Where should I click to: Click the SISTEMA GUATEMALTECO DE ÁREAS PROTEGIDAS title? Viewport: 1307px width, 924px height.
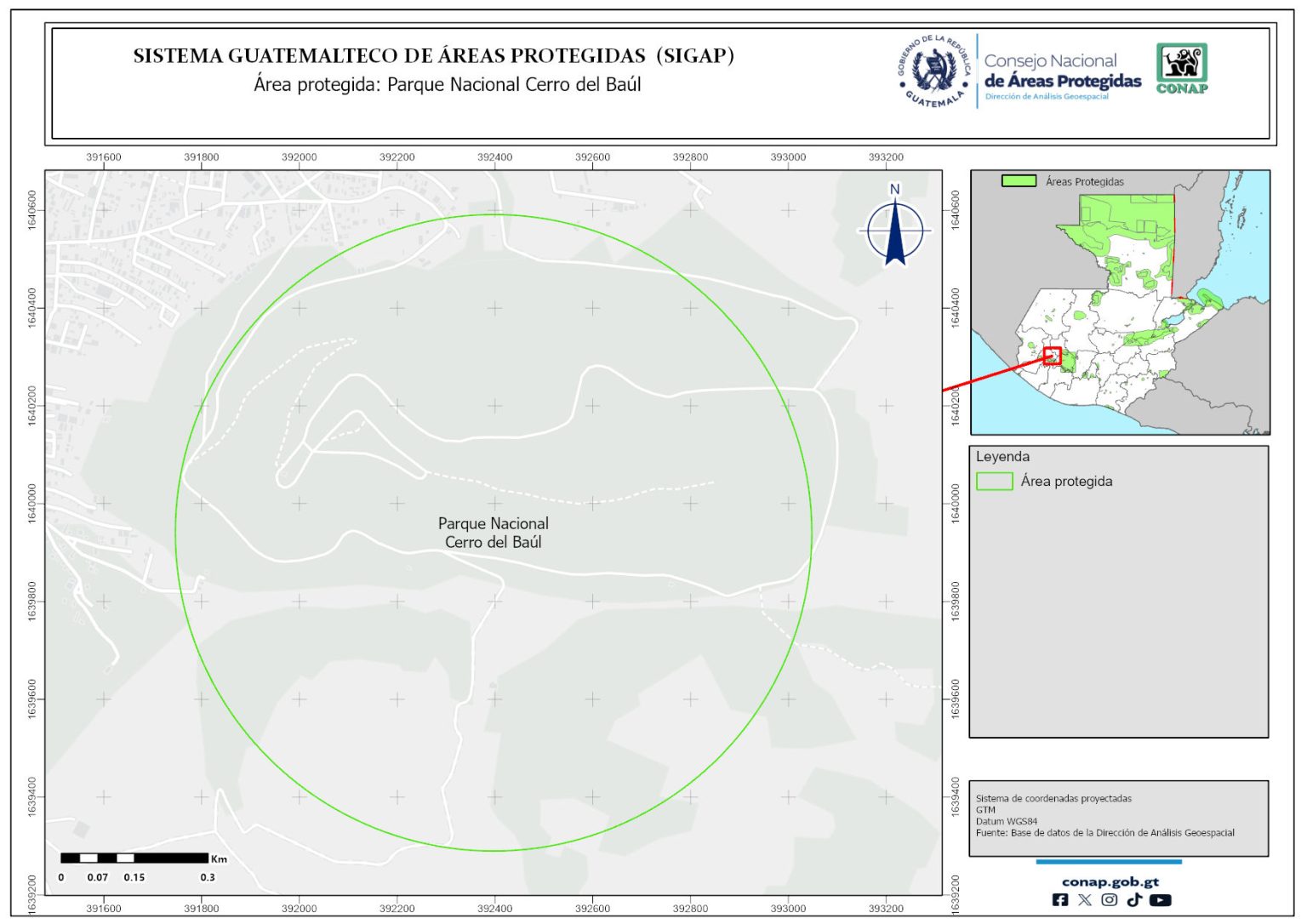(433, 56)
